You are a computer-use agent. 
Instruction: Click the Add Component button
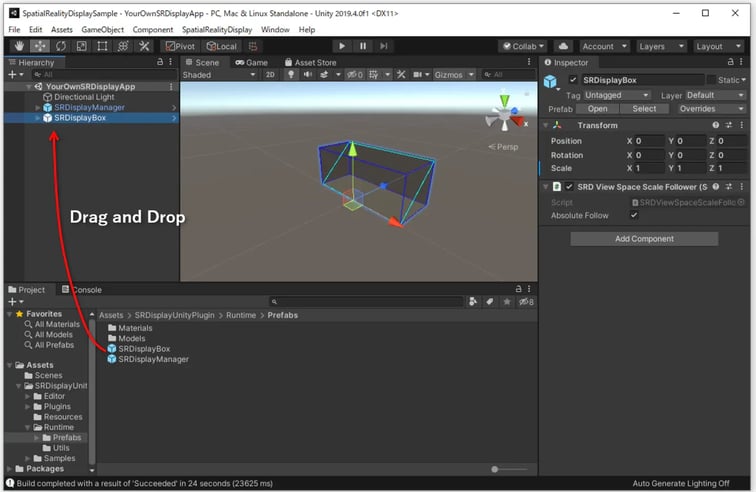[x=644, y=239]
